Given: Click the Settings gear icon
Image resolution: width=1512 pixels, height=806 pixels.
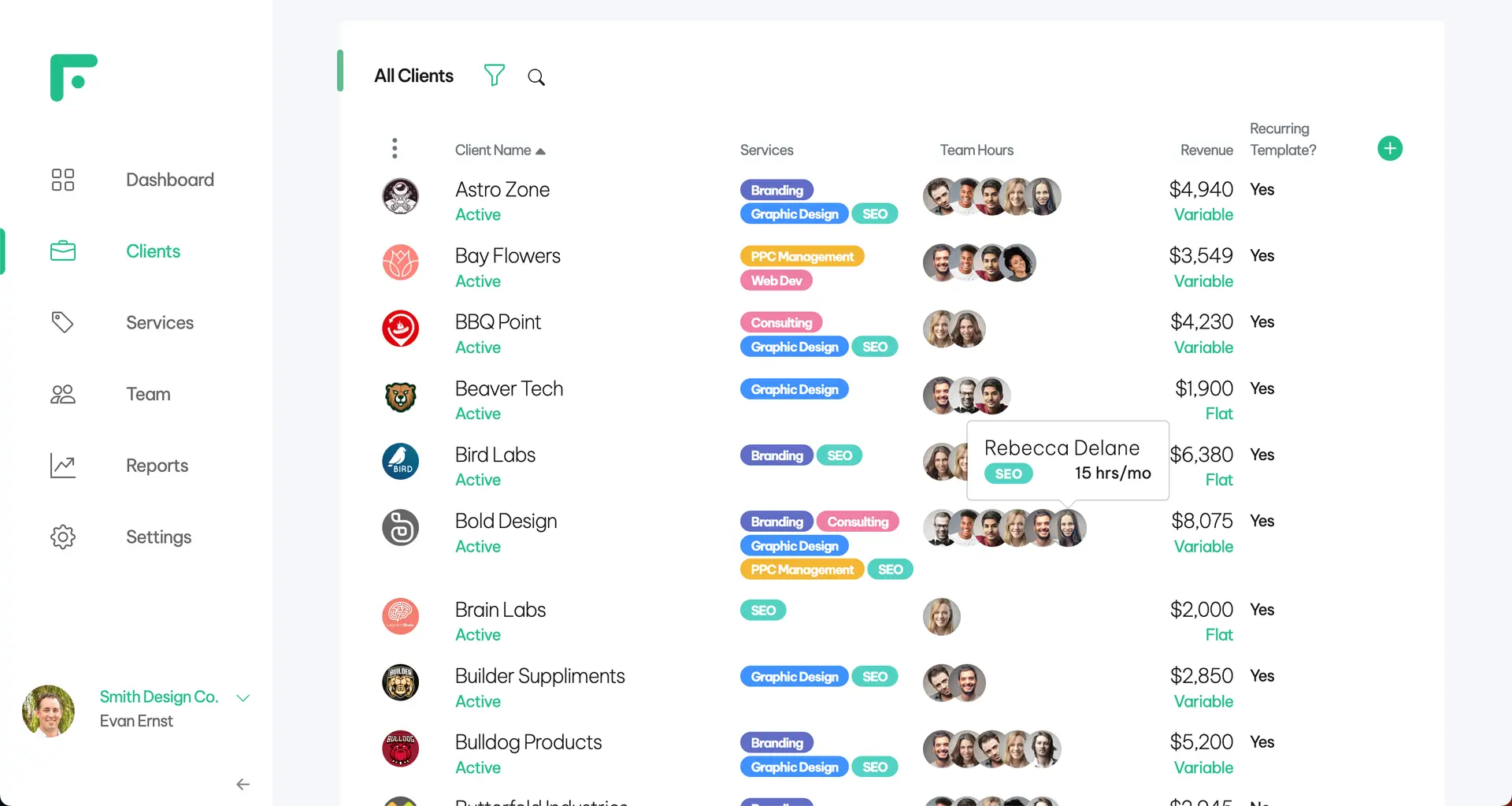Looking at the screenshot, I should point(63,537).
